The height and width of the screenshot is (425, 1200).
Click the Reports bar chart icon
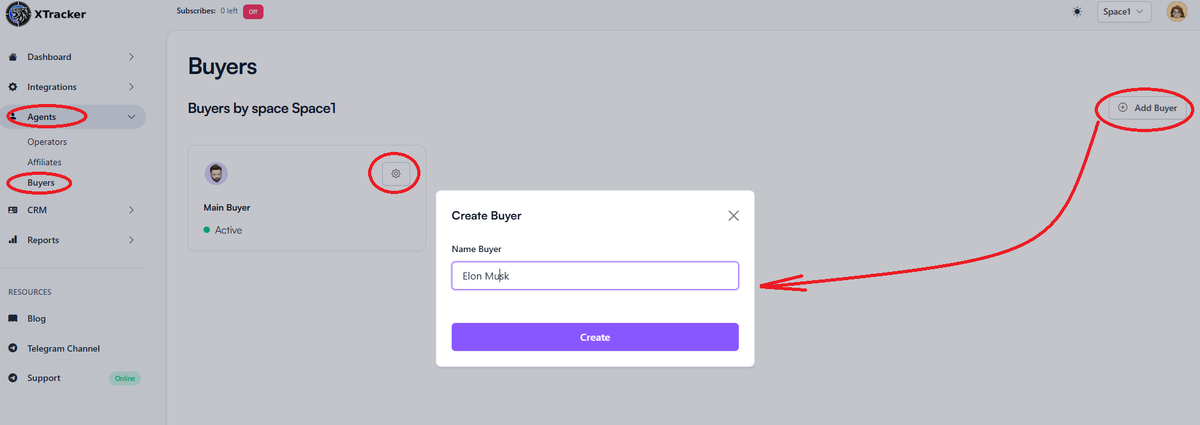coord(13,240)
